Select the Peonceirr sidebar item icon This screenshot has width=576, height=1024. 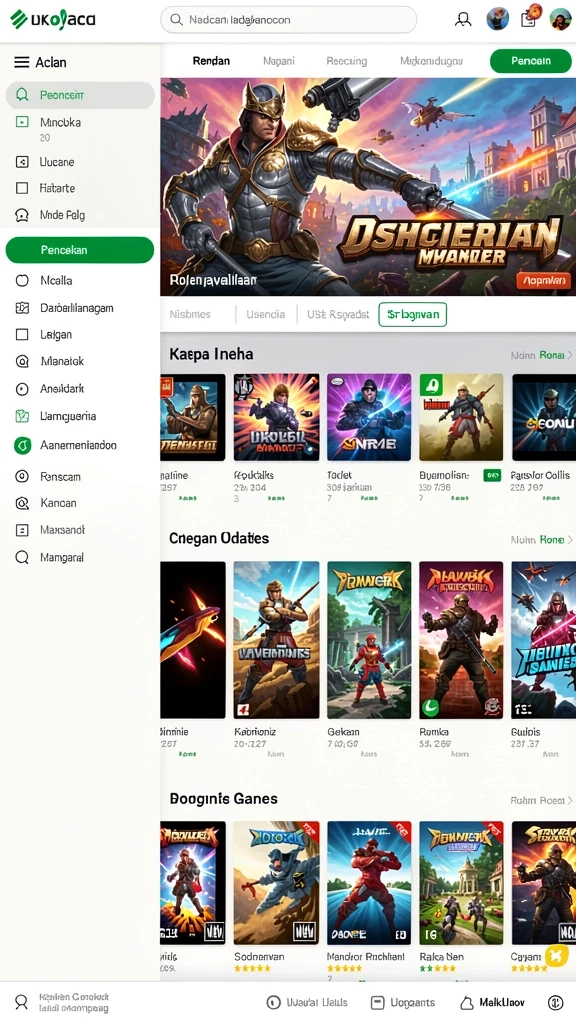coord(22,95)
